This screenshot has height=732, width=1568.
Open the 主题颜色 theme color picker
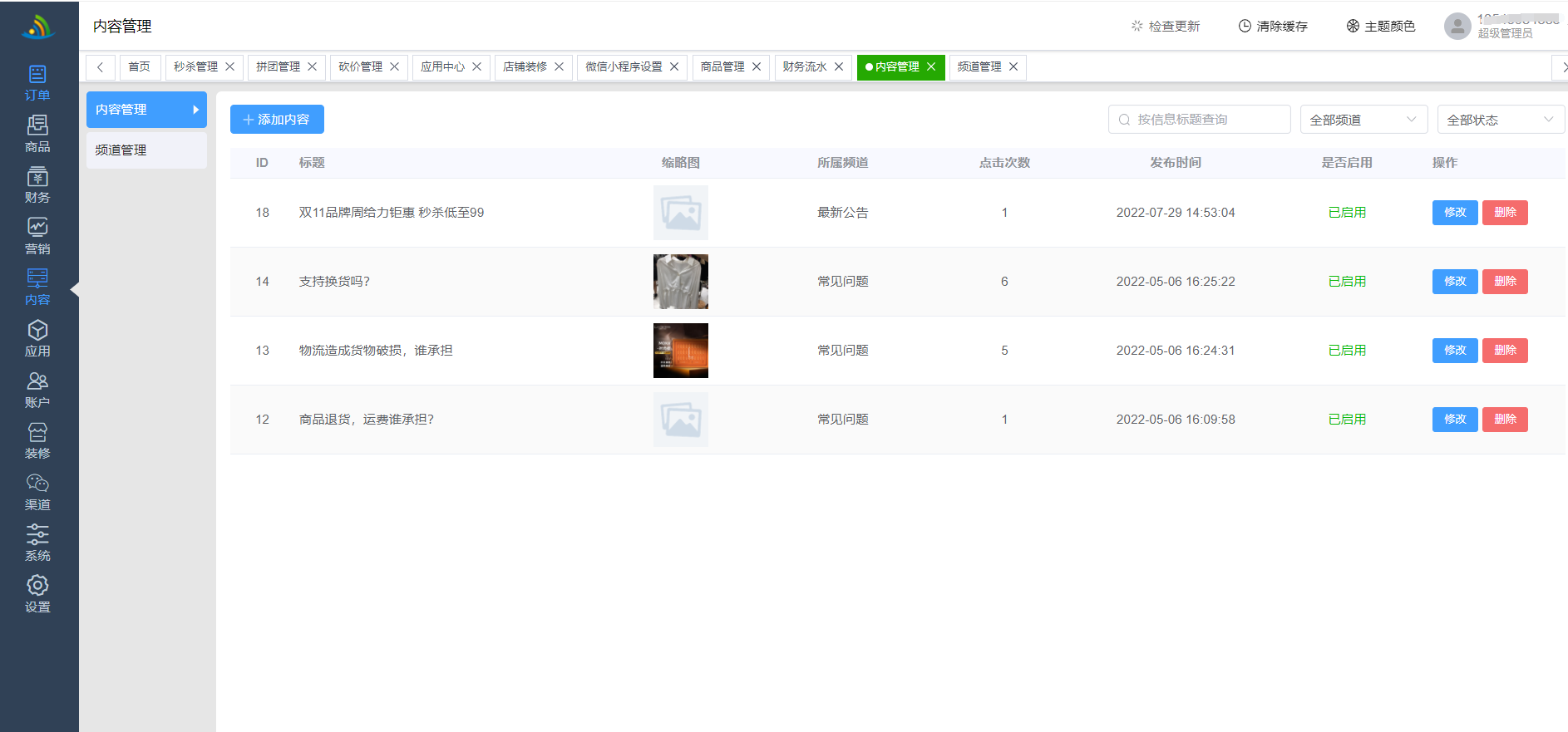tap(1380, 27)
